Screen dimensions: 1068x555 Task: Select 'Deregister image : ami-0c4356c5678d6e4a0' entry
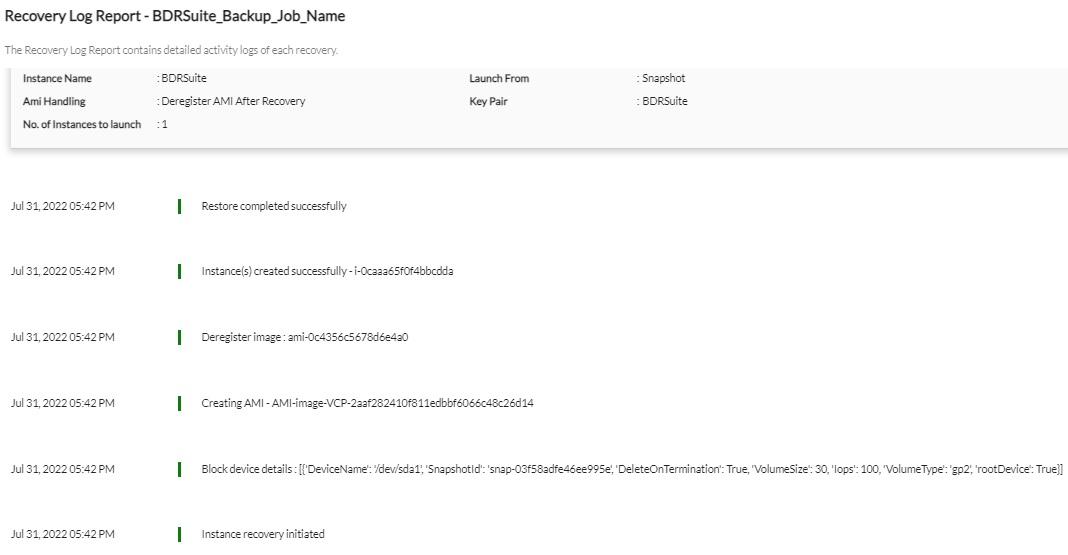[304, 337]
